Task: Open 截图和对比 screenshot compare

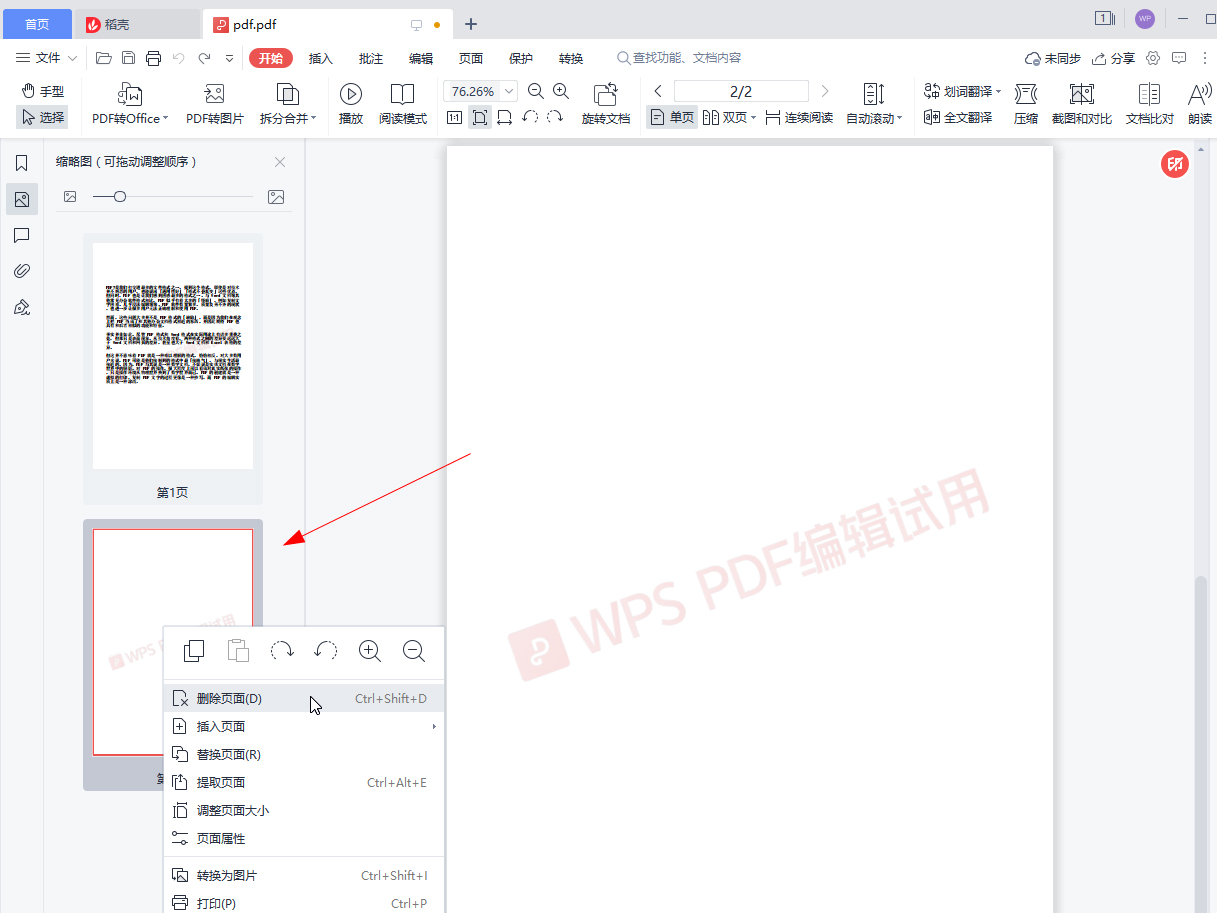Action: click(1082, 104)
